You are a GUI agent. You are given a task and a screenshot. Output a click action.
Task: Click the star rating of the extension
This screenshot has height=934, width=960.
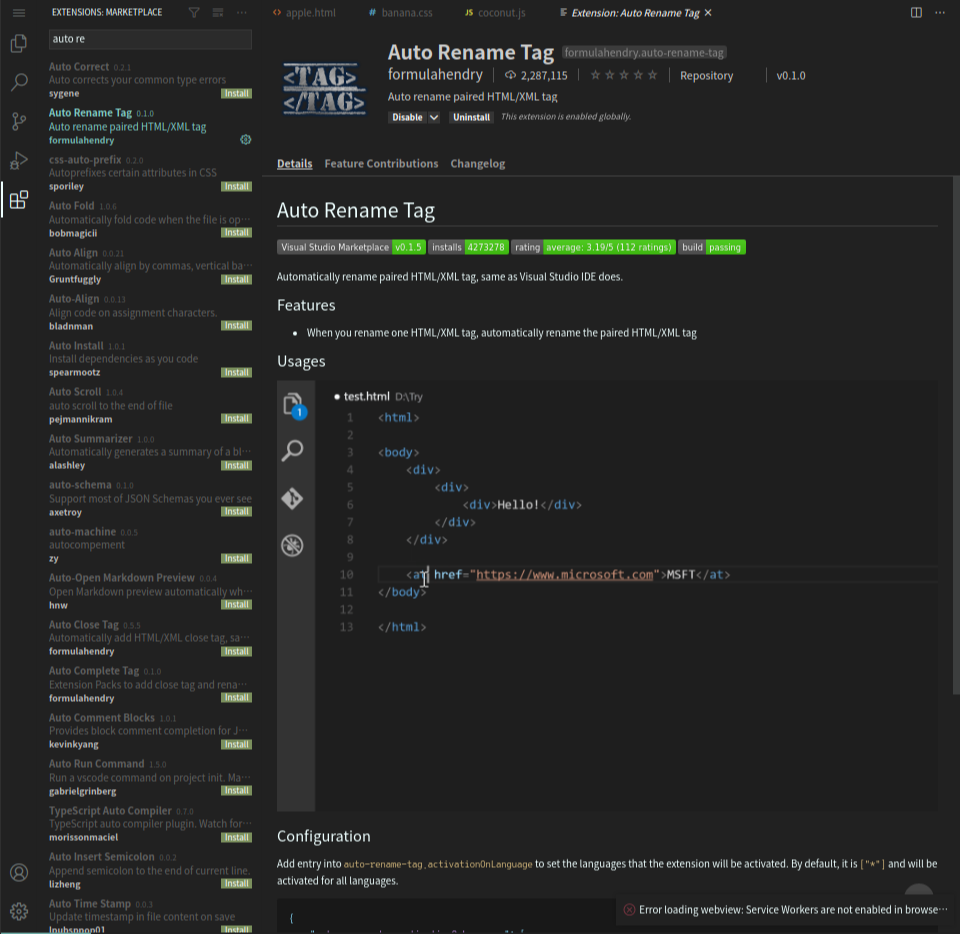pos(624,75)
